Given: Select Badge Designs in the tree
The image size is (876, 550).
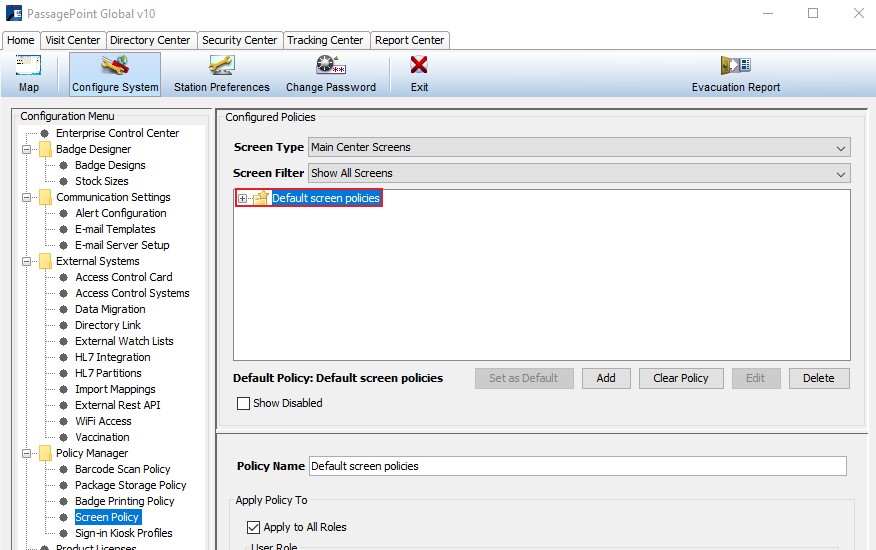Looking at the screenshot, I should 110,165.
